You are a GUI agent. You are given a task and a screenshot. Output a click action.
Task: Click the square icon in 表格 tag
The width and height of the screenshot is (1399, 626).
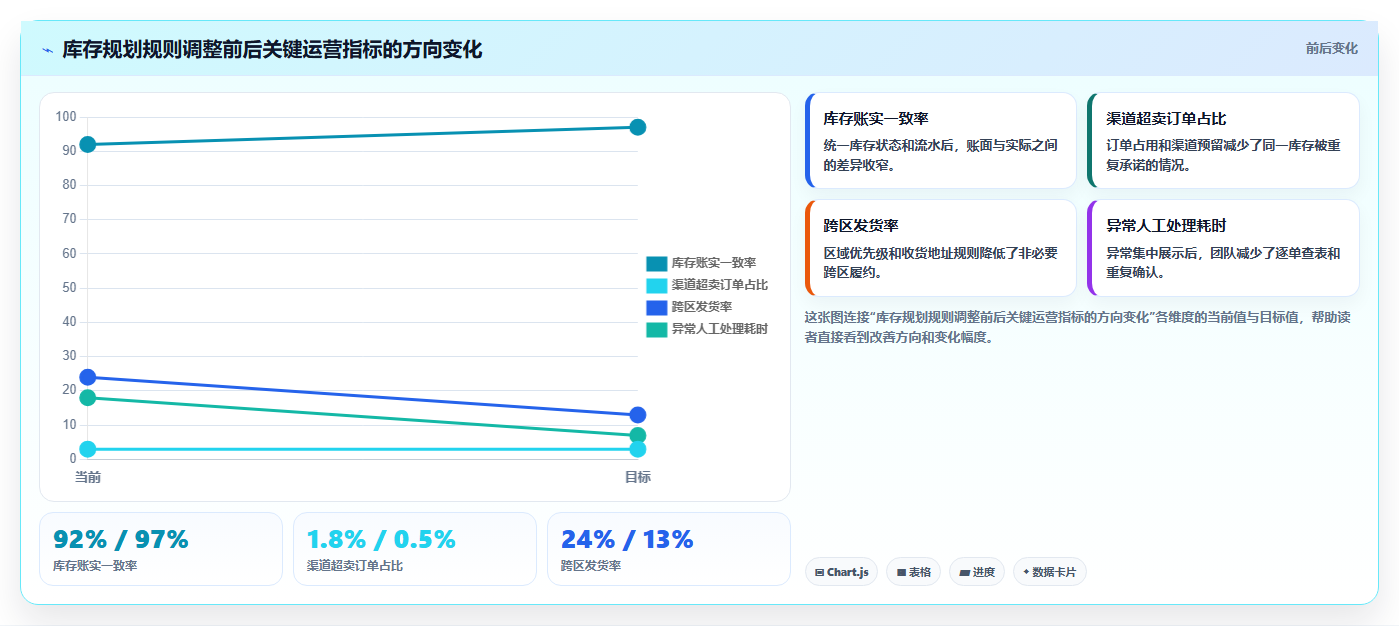[901, 573]
